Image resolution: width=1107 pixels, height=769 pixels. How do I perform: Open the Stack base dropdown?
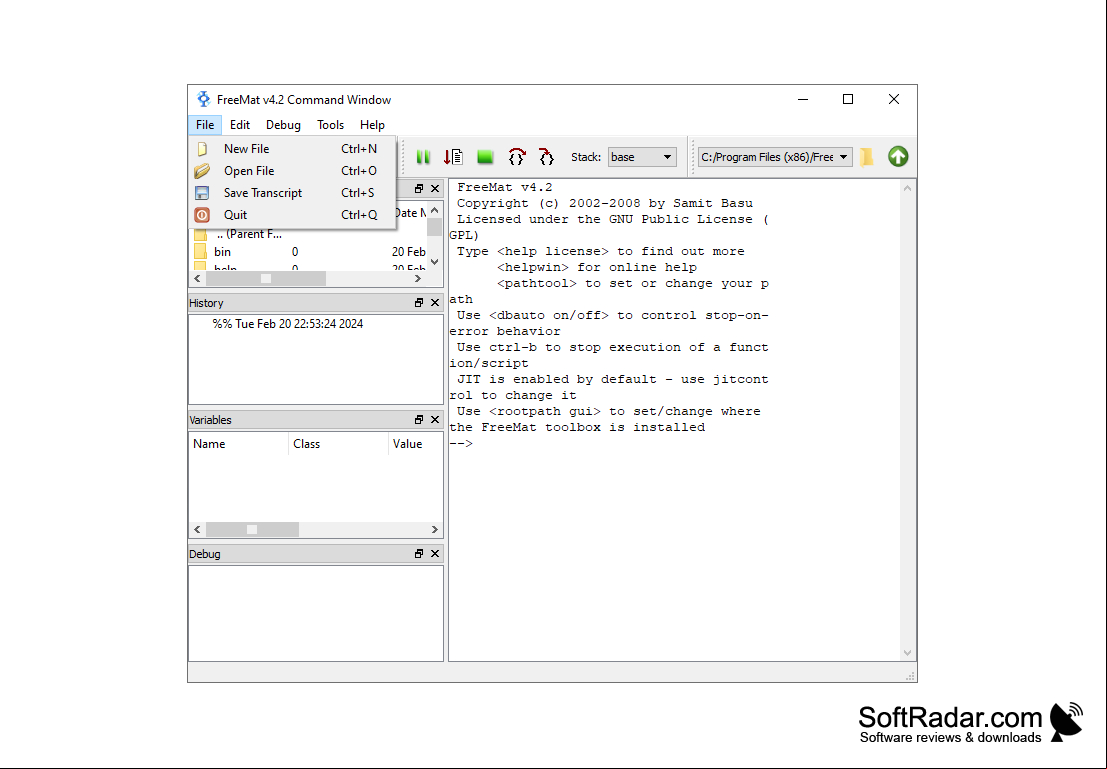642,157
